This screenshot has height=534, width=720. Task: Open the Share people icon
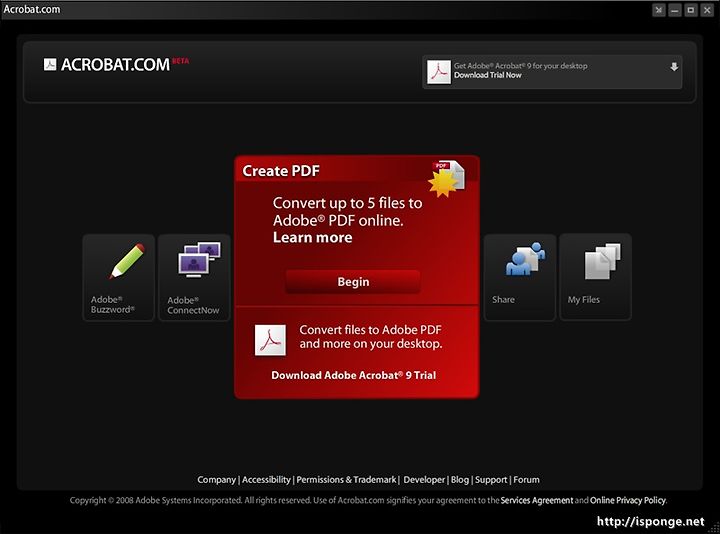coord(525,259)
